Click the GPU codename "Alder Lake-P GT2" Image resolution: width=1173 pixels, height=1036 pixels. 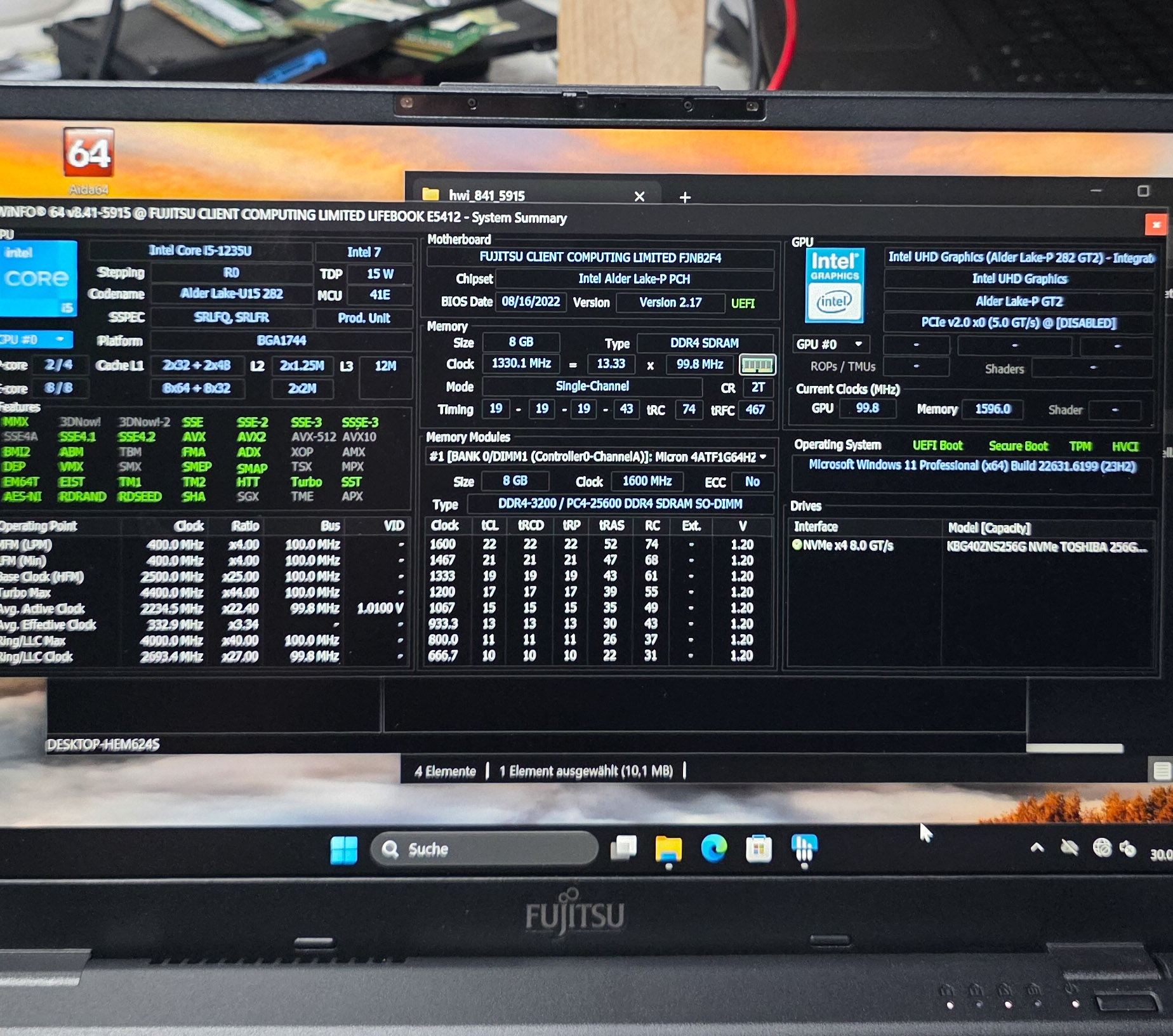click(x=1019, y=302)
